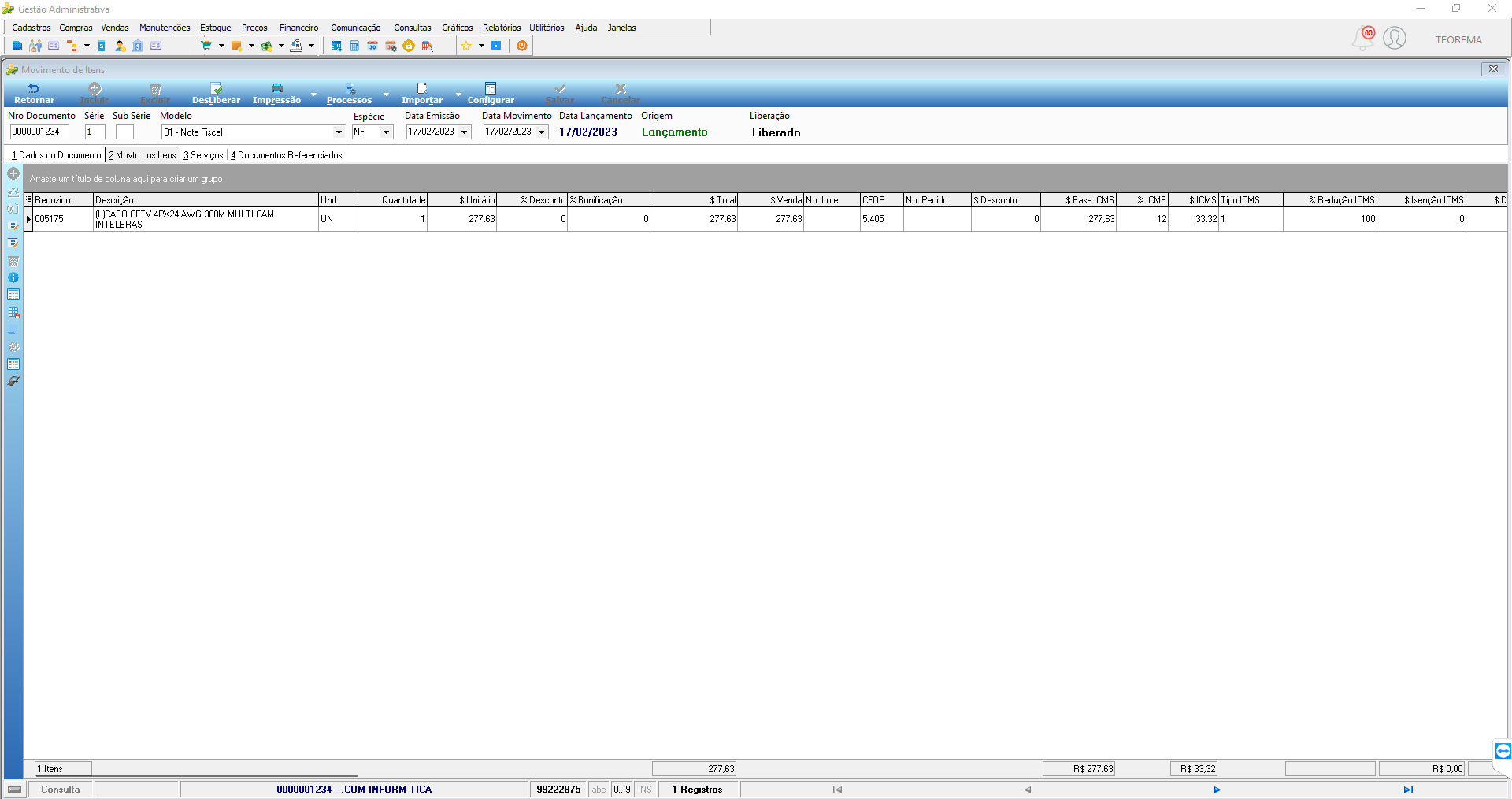Jump to last record button
This screenshot has width=1512, height=799.
coord(1408,790)
